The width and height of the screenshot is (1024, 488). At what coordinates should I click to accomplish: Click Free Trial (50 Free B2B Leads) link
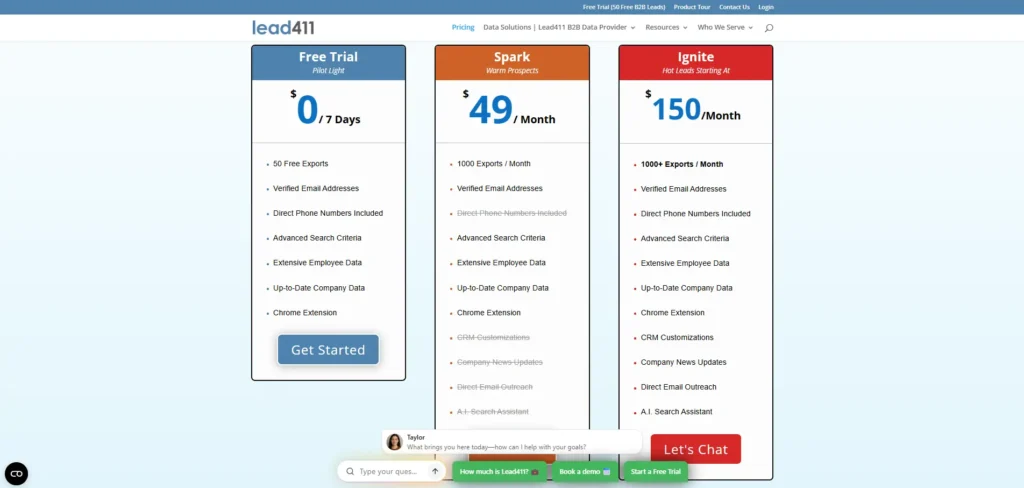pos(623,7)
